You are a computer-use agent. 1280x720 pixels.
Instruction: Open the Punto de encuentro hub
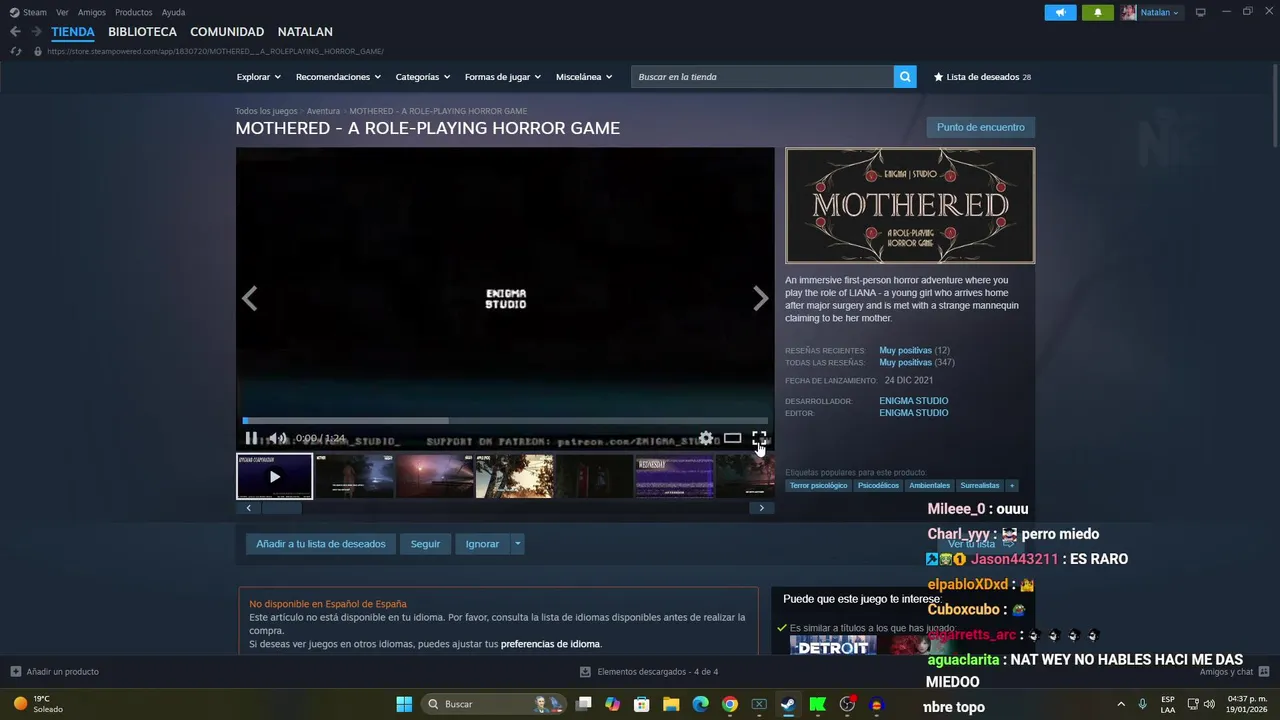point(981,127)
